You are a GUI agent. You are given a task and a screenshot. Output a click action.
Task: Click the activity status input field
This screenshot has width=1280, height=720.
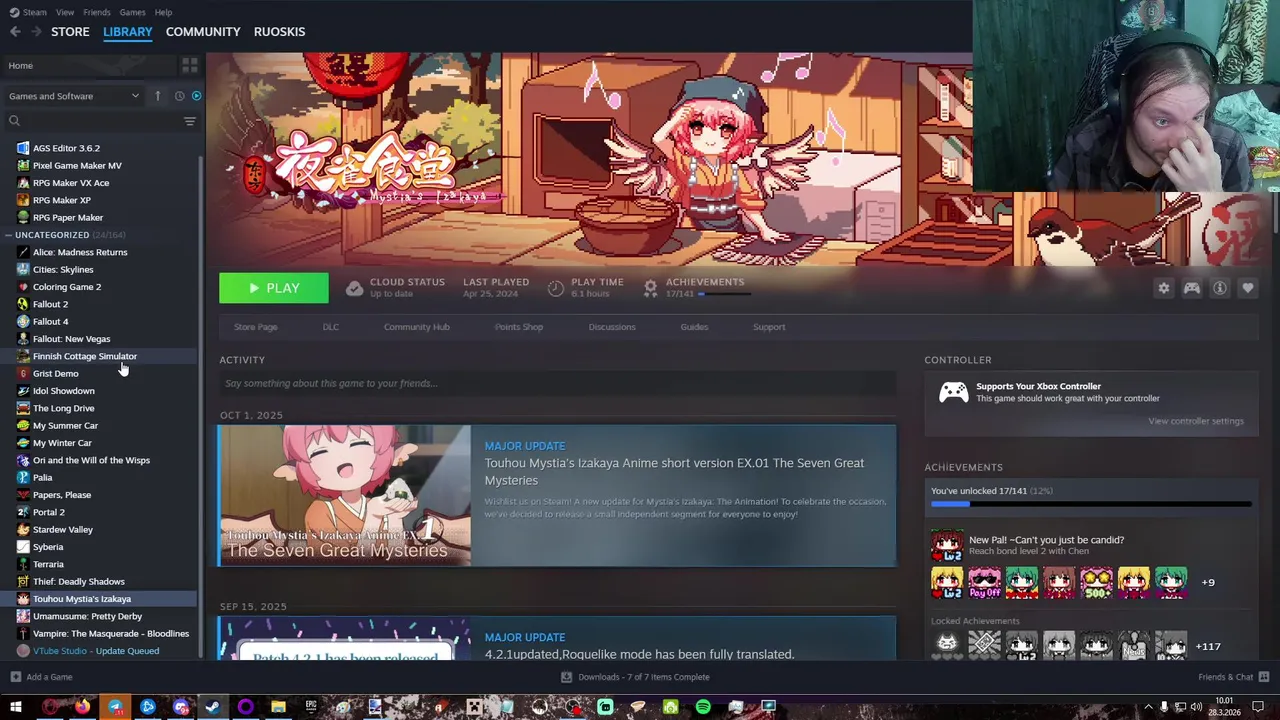tap(558, 383)
